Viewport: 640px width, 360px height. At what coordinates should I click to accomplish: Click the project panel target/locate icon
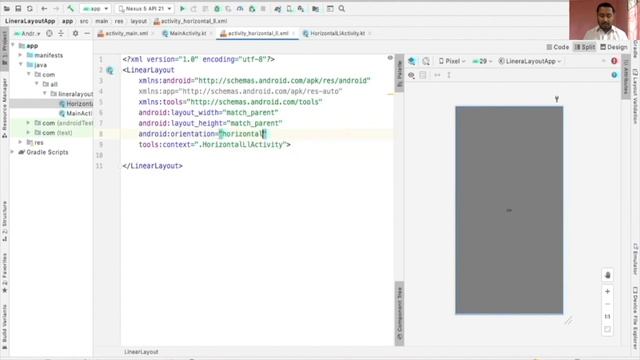tap(49, 33)
